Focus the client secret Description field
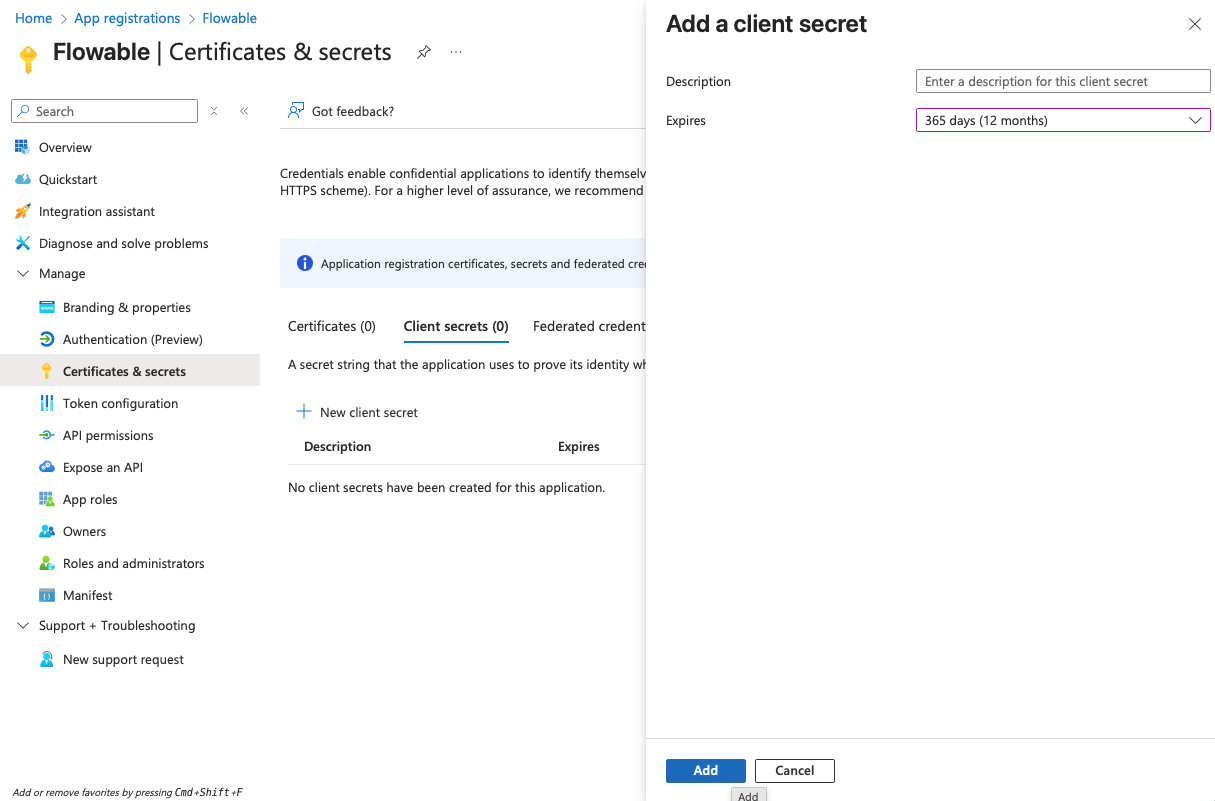Image resolution: width=1215 pixels, height=801 pixels. [1062, 81]
